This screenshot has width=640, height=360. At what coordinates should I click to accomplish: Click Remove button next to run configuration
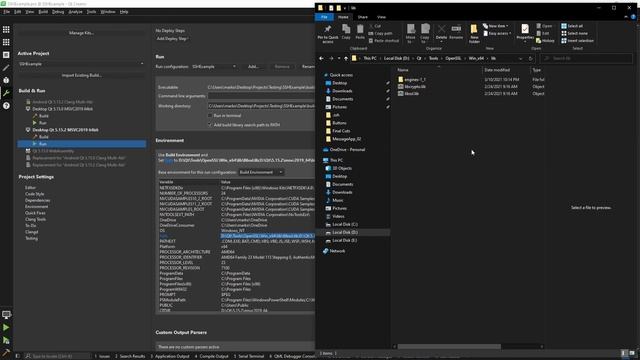click(x=282, y=67)
